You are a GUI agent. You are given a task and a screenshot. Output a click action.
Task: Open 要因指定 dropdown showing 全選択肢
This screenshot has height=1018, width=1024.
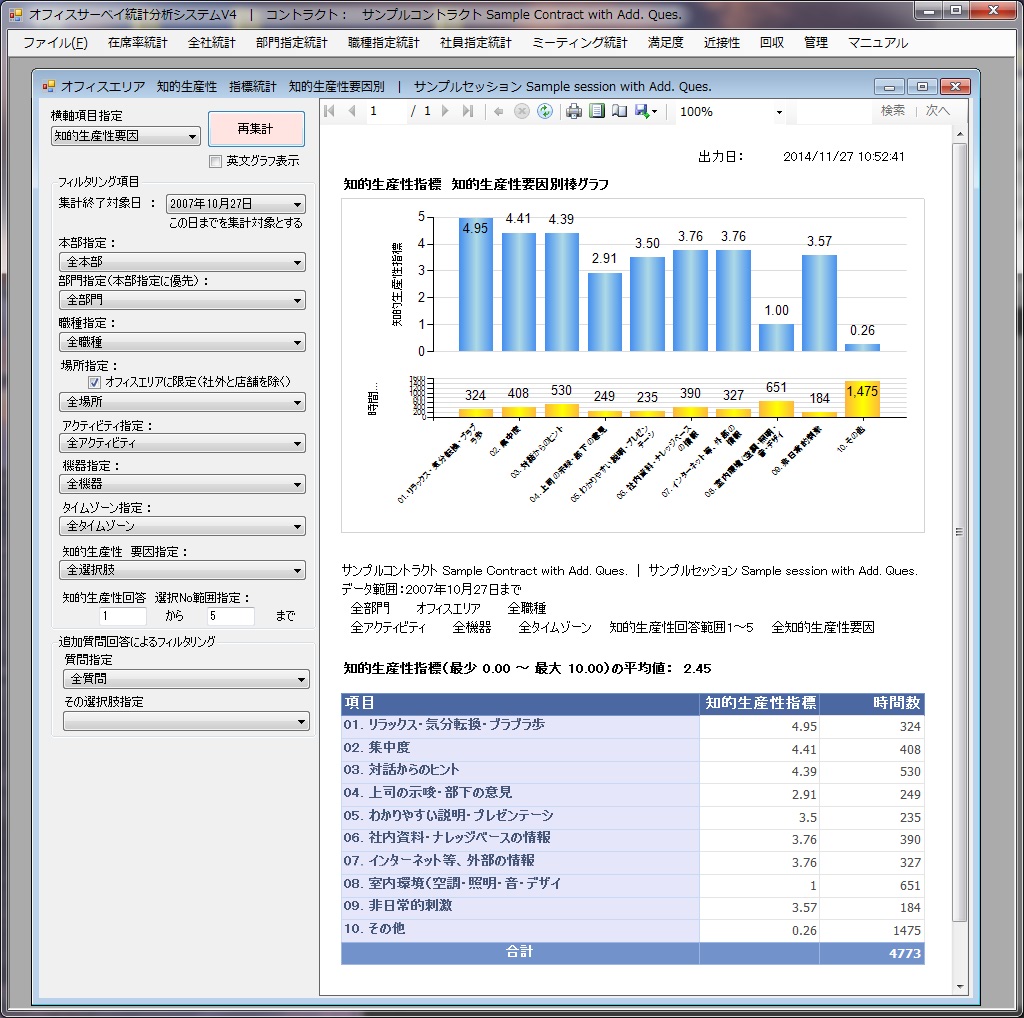point(182,570)
